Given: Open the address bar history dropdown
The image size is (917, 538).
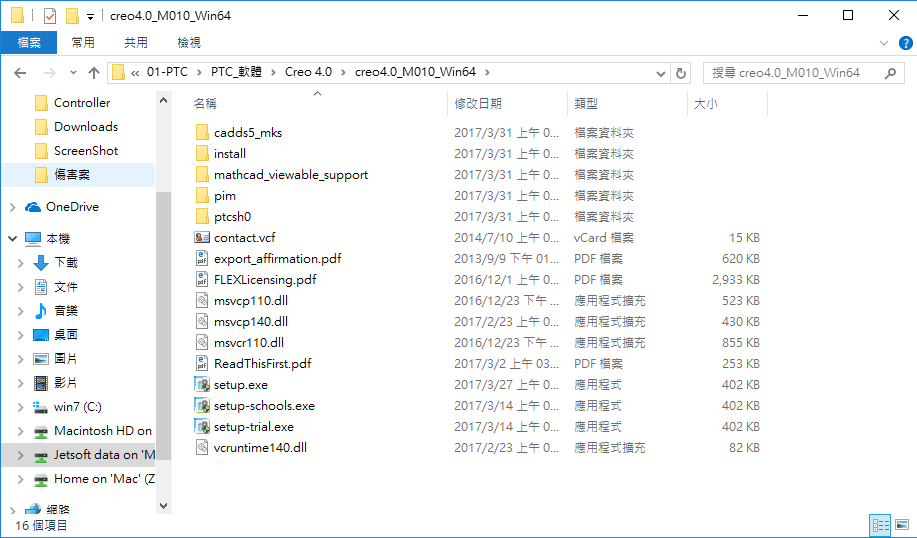Looking at the screenshot, I should (x=660, y=73).
